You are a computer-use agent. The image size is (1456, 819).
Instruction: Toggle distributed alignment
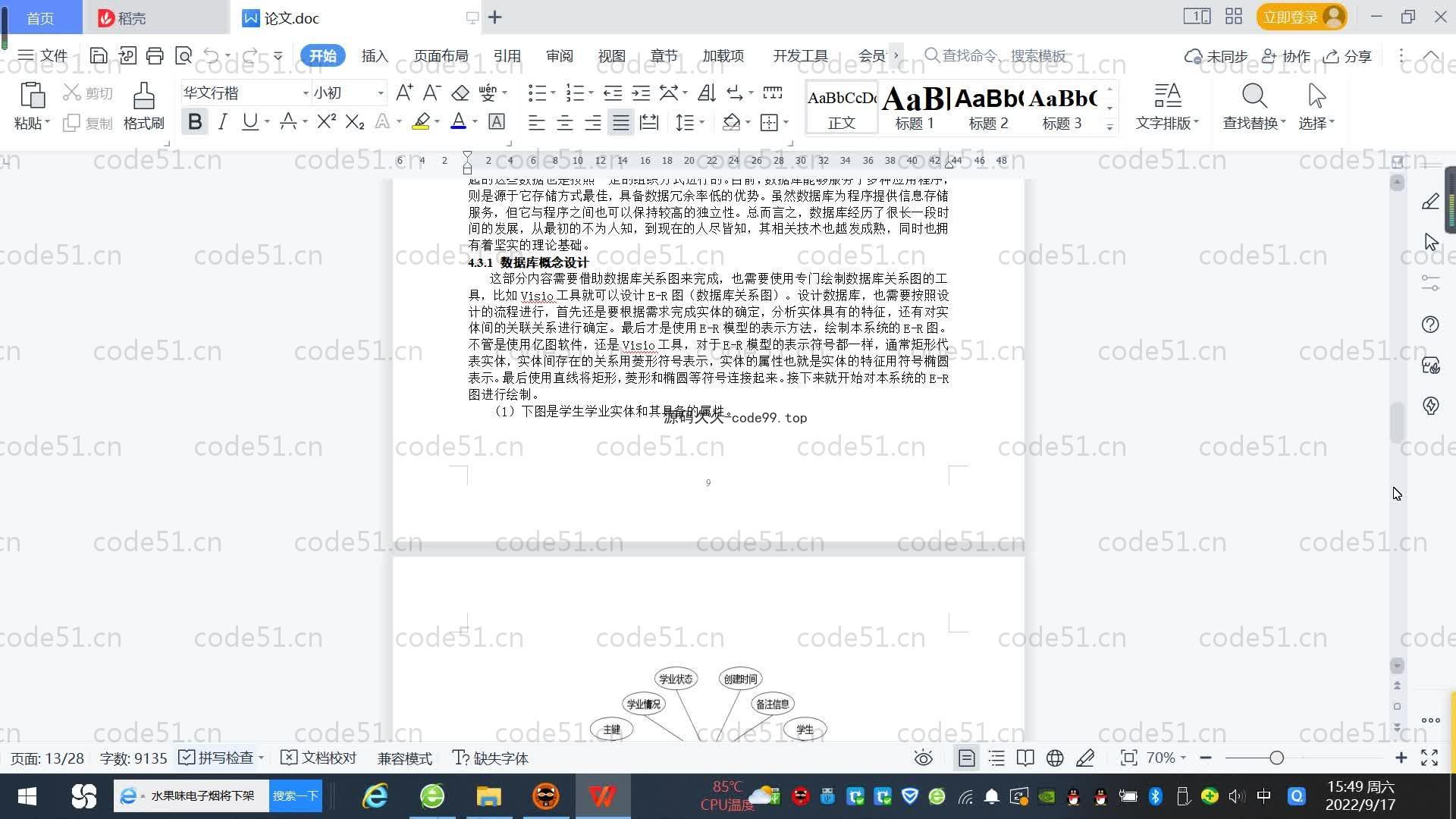click(x=649, y=122)
